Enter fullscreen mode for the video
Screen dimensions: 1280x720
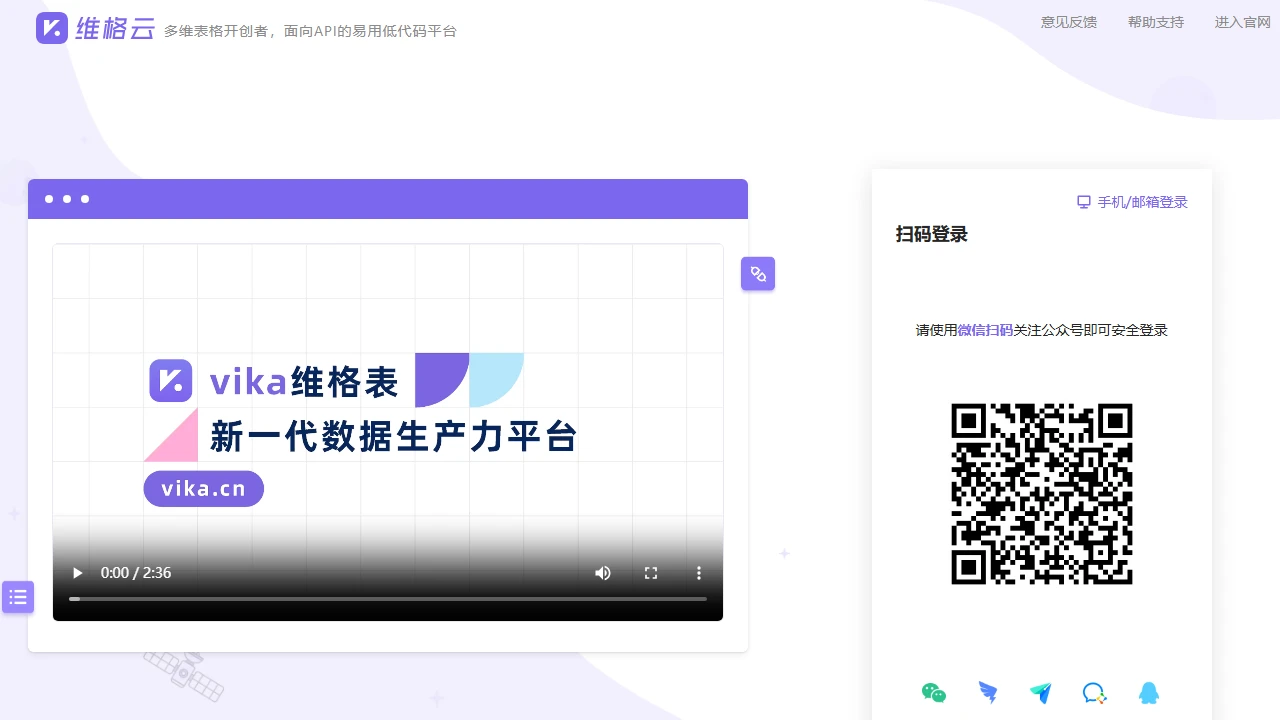click(650, 572)
